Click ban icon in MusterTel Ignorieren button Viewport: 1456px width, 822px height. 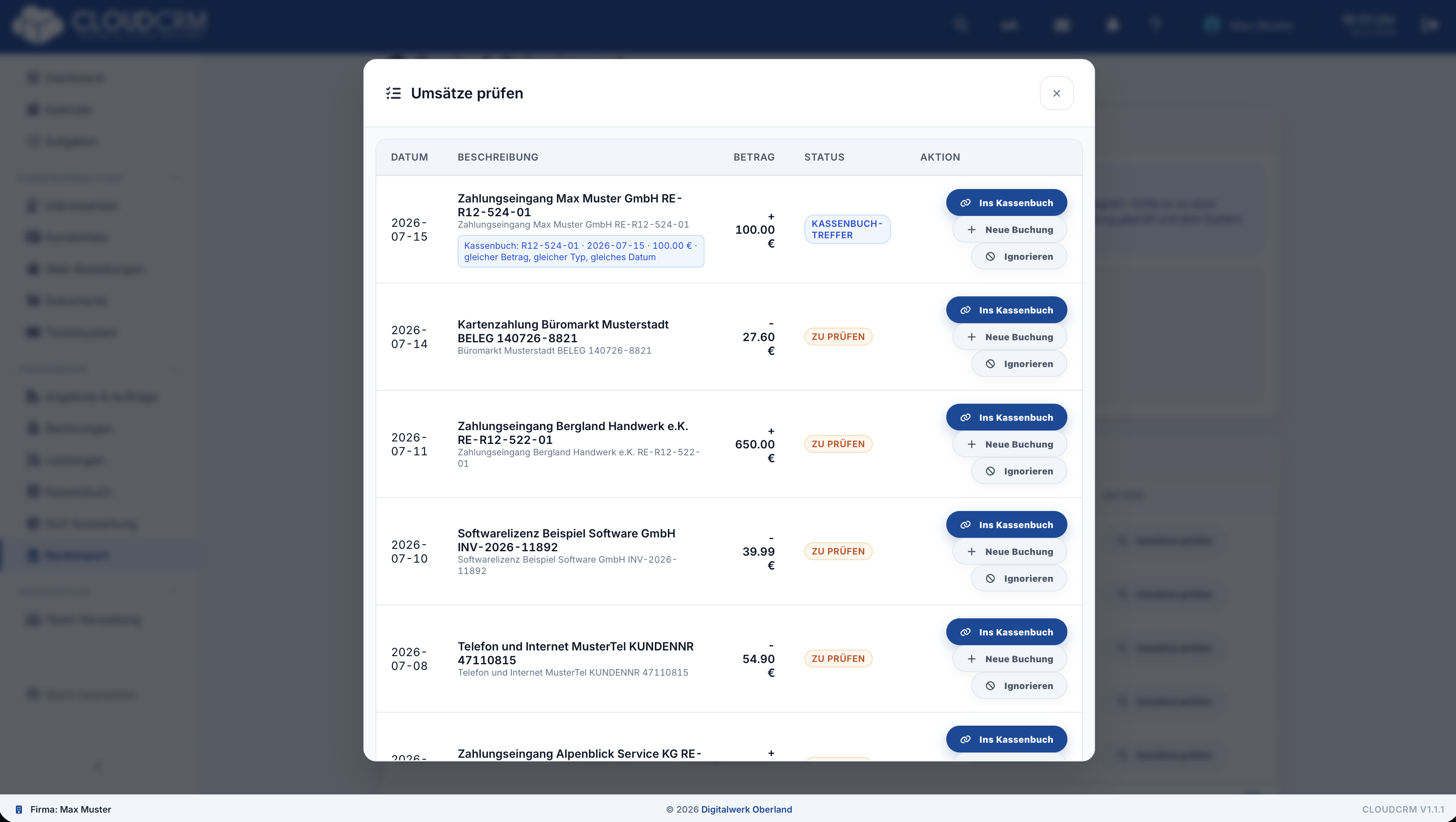pos(990,686)
